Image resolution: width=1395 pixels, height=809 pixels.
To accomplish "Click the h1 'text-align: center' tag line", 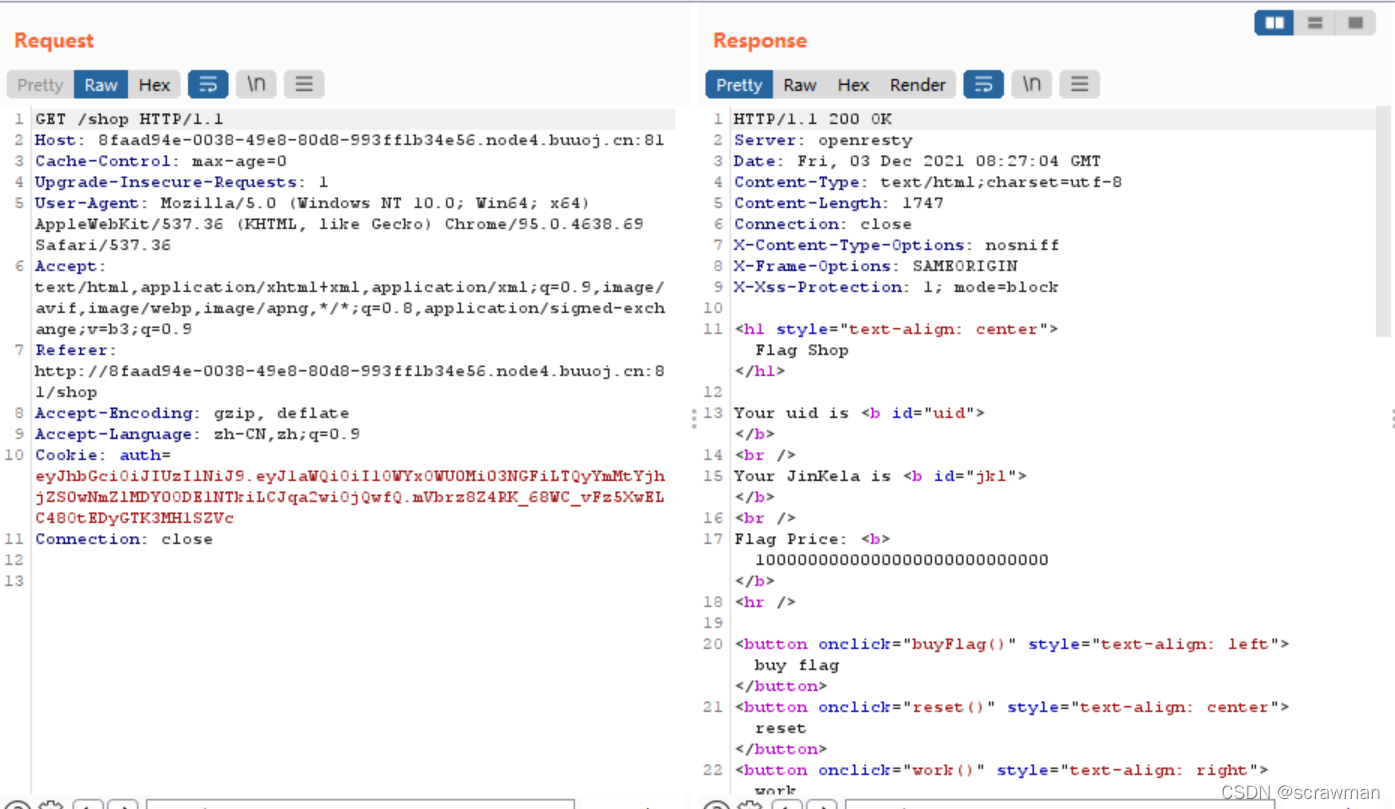I will (x=897, y=329).
